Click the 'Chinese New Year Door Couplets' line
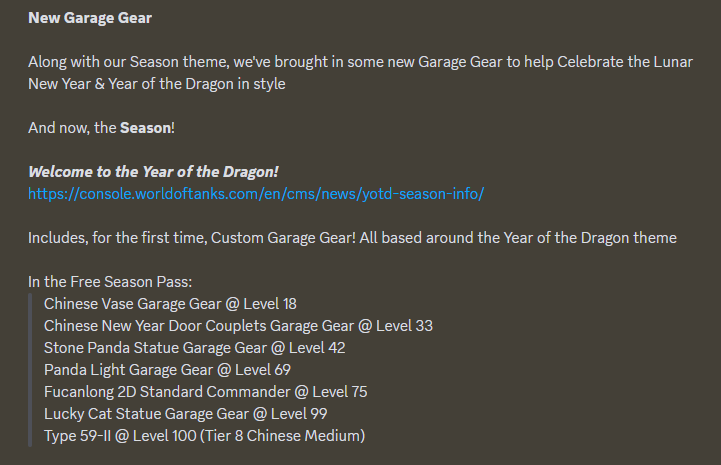Viewport: 721px width, 465px height. click(238, 326)
